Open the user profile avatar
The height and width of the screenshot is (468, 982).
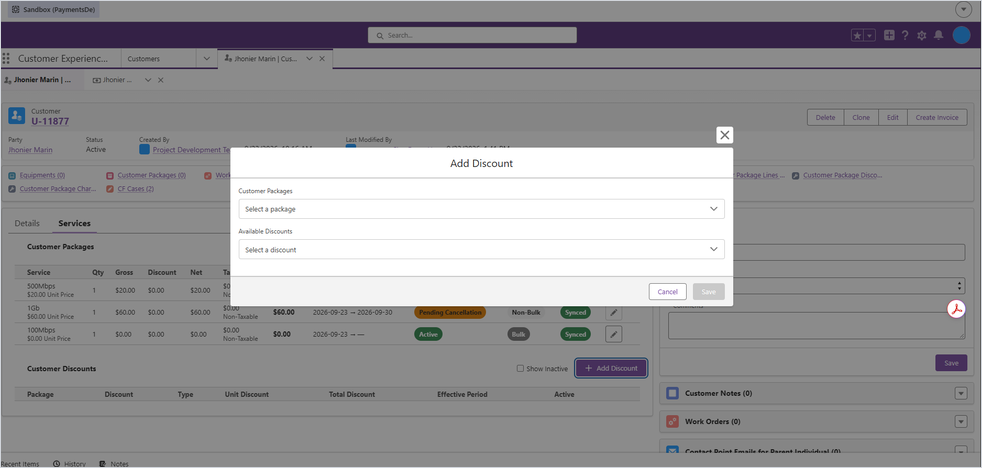(961, 35)
